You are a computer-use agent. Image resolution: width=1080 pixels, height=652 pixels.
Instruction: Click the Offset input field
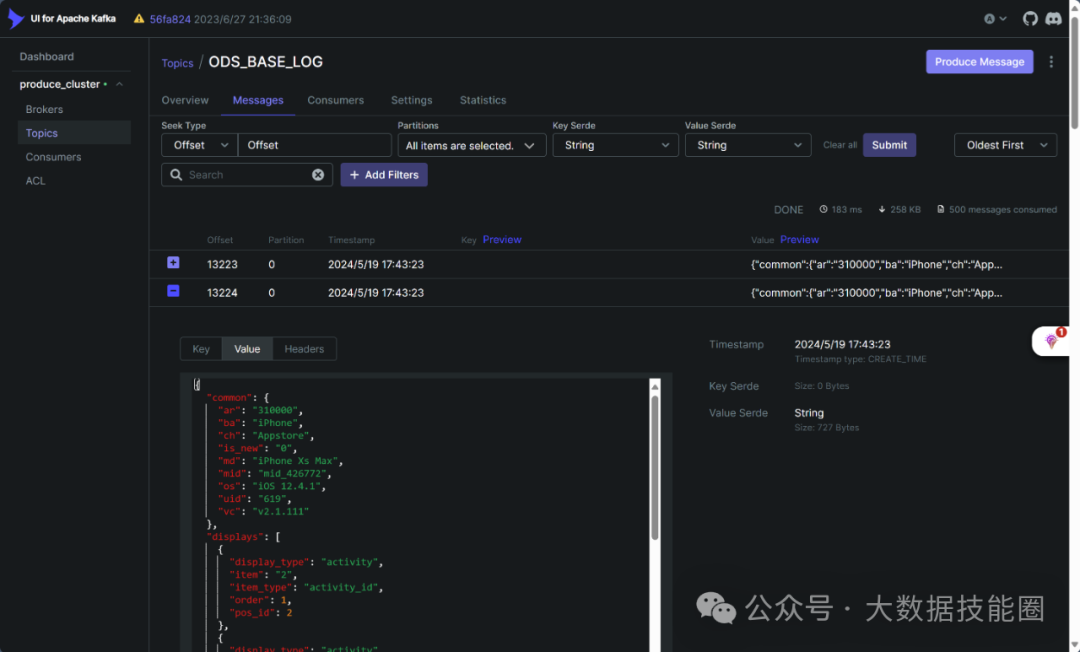click(315, 145)
